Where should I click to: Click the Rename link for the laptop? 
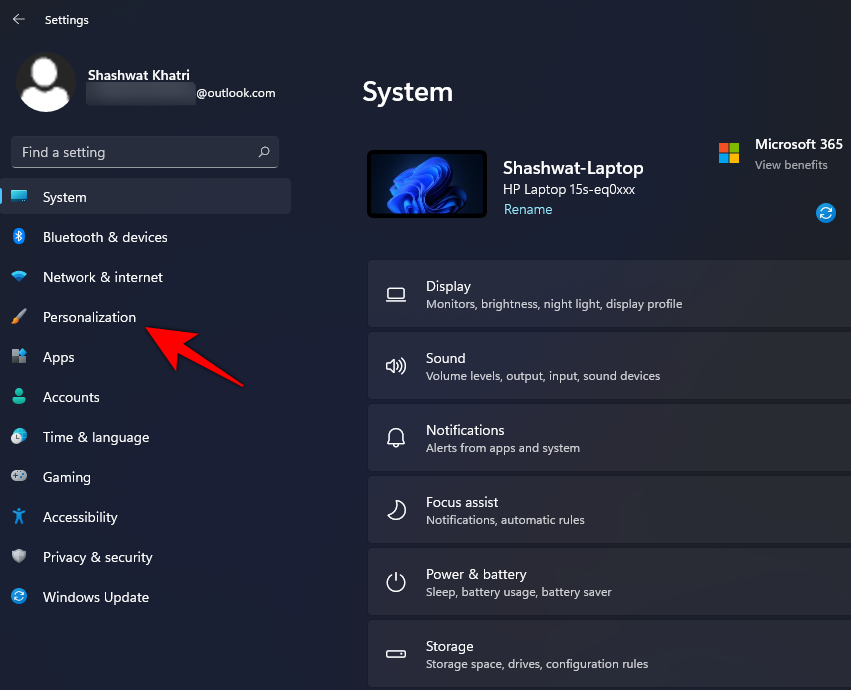(527, 210)
